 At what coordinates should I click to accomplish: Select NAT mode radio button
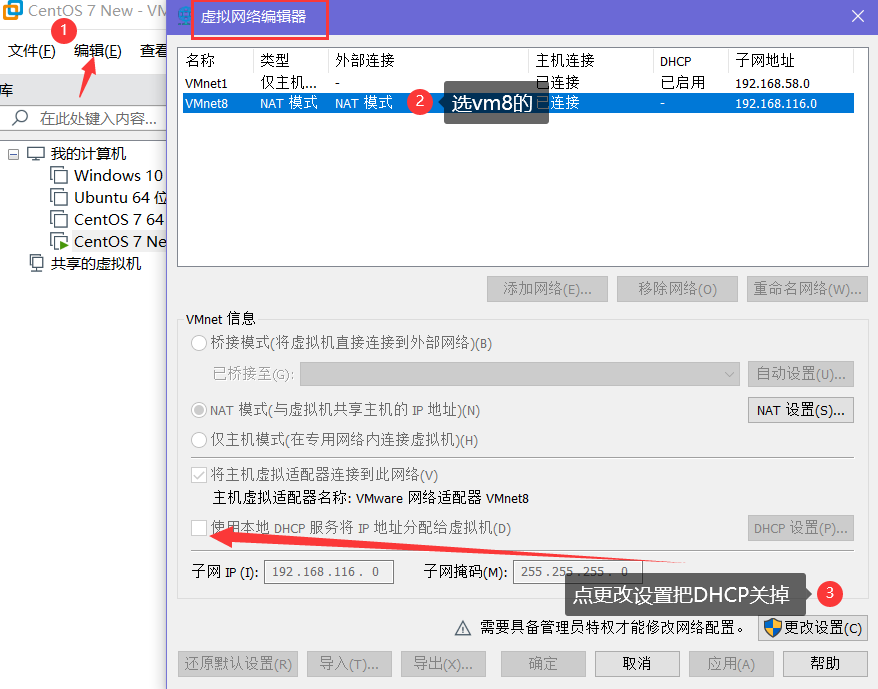click(x=199, y=410)
